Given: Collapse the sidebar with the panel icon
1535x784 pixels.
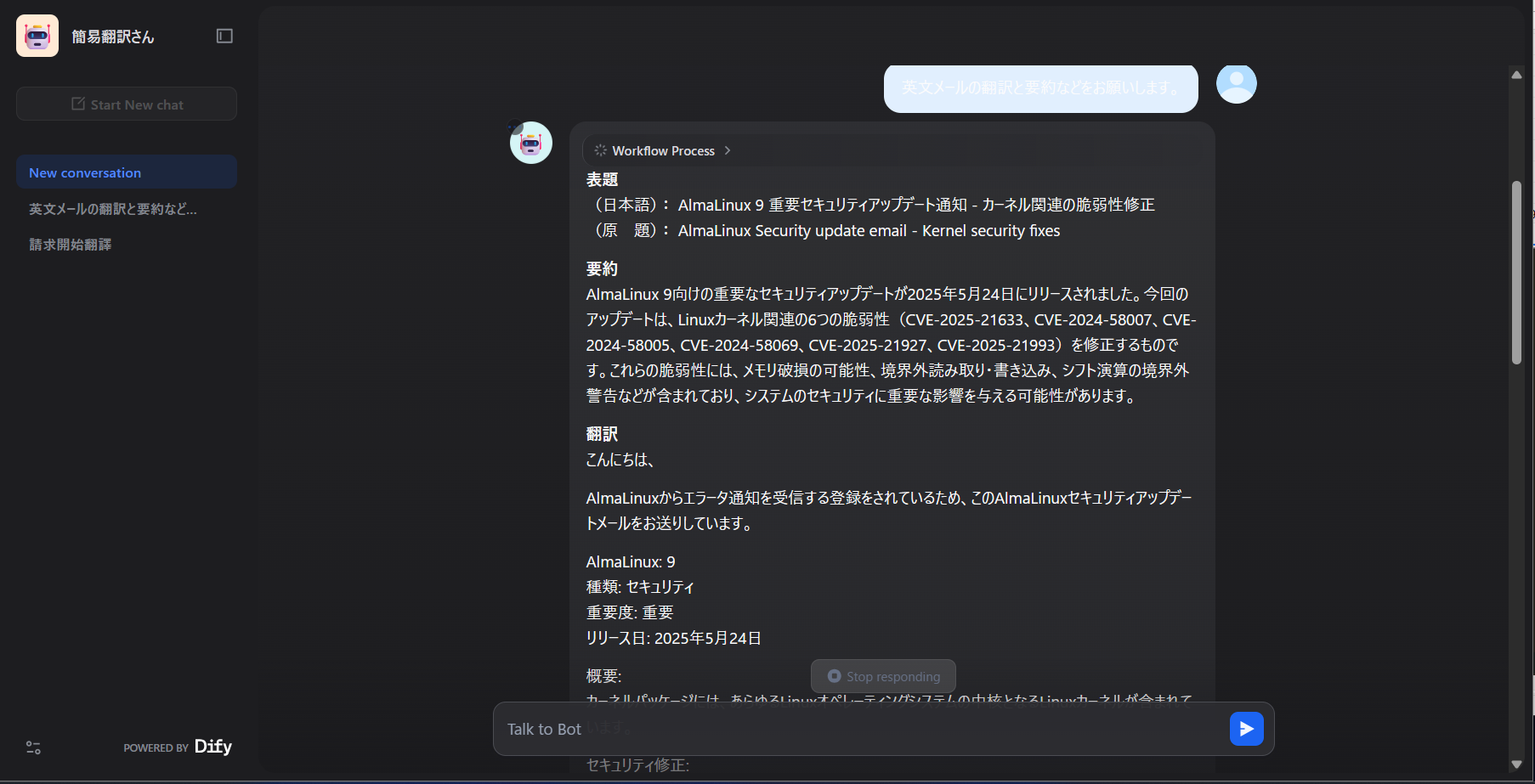Looking at the screenshot, I should pos(224,36).
